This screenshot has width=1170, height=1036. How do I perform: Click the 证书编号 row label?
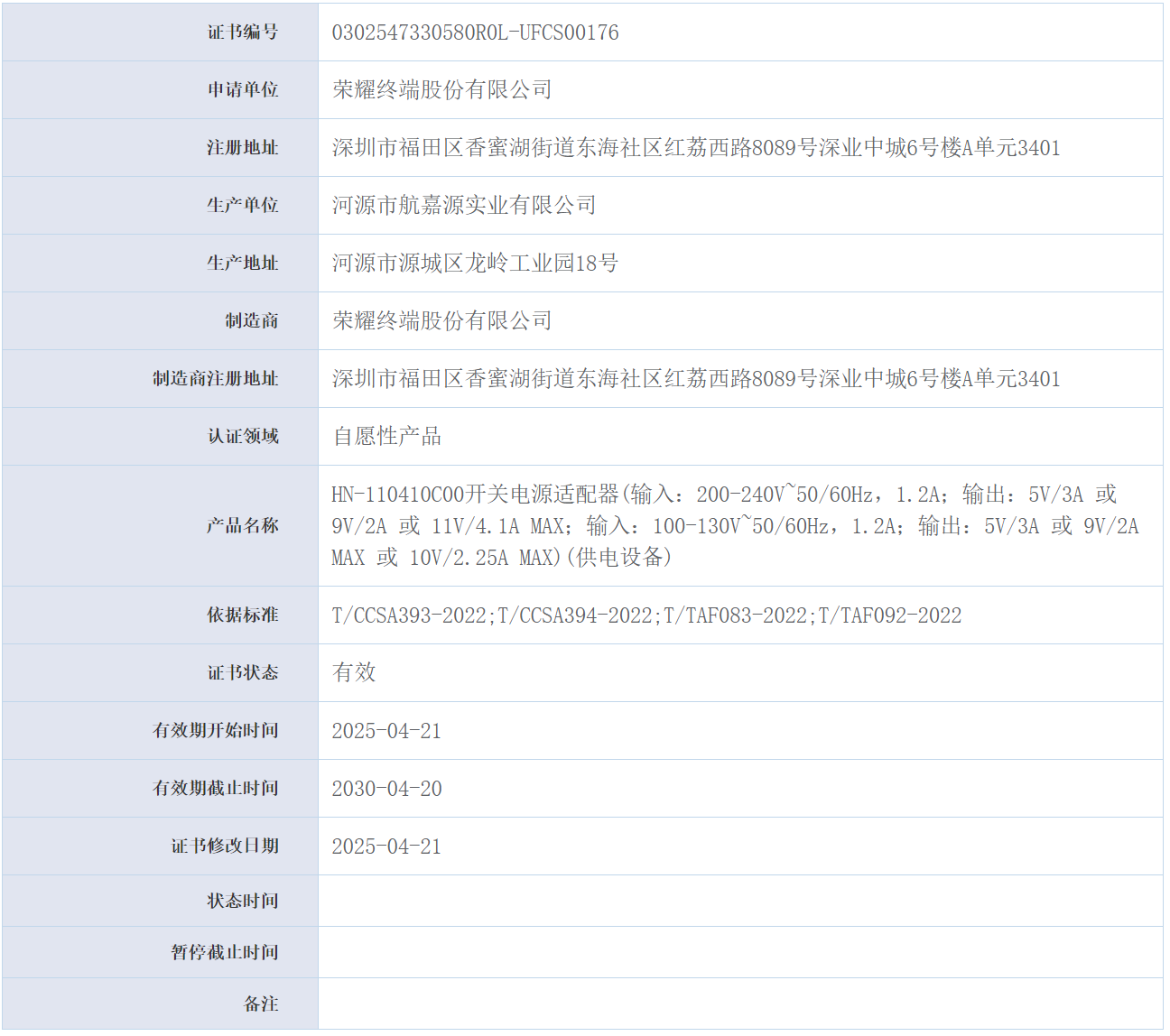243,32
